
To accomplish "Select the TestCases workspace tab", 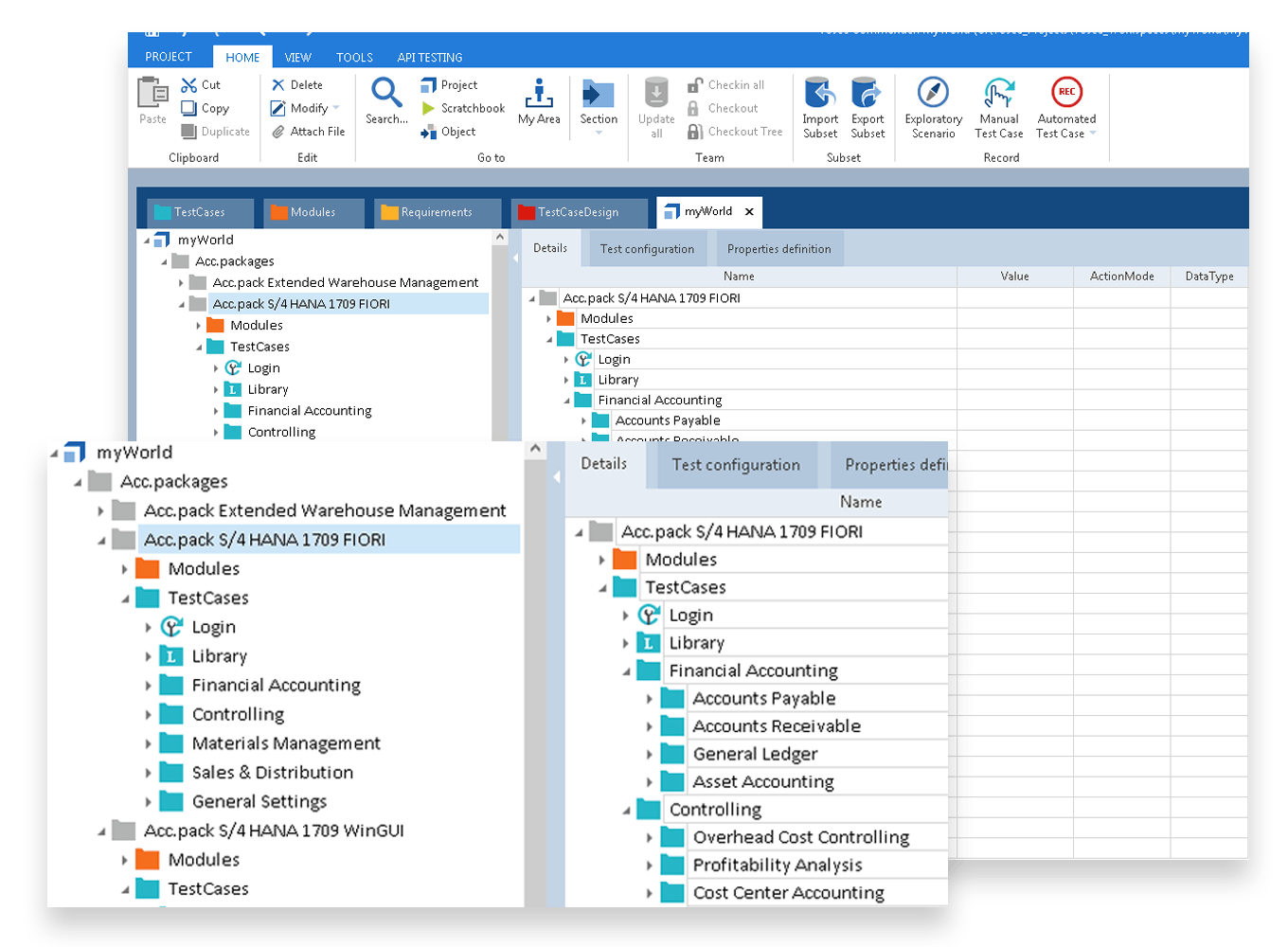I will [200, 212].
